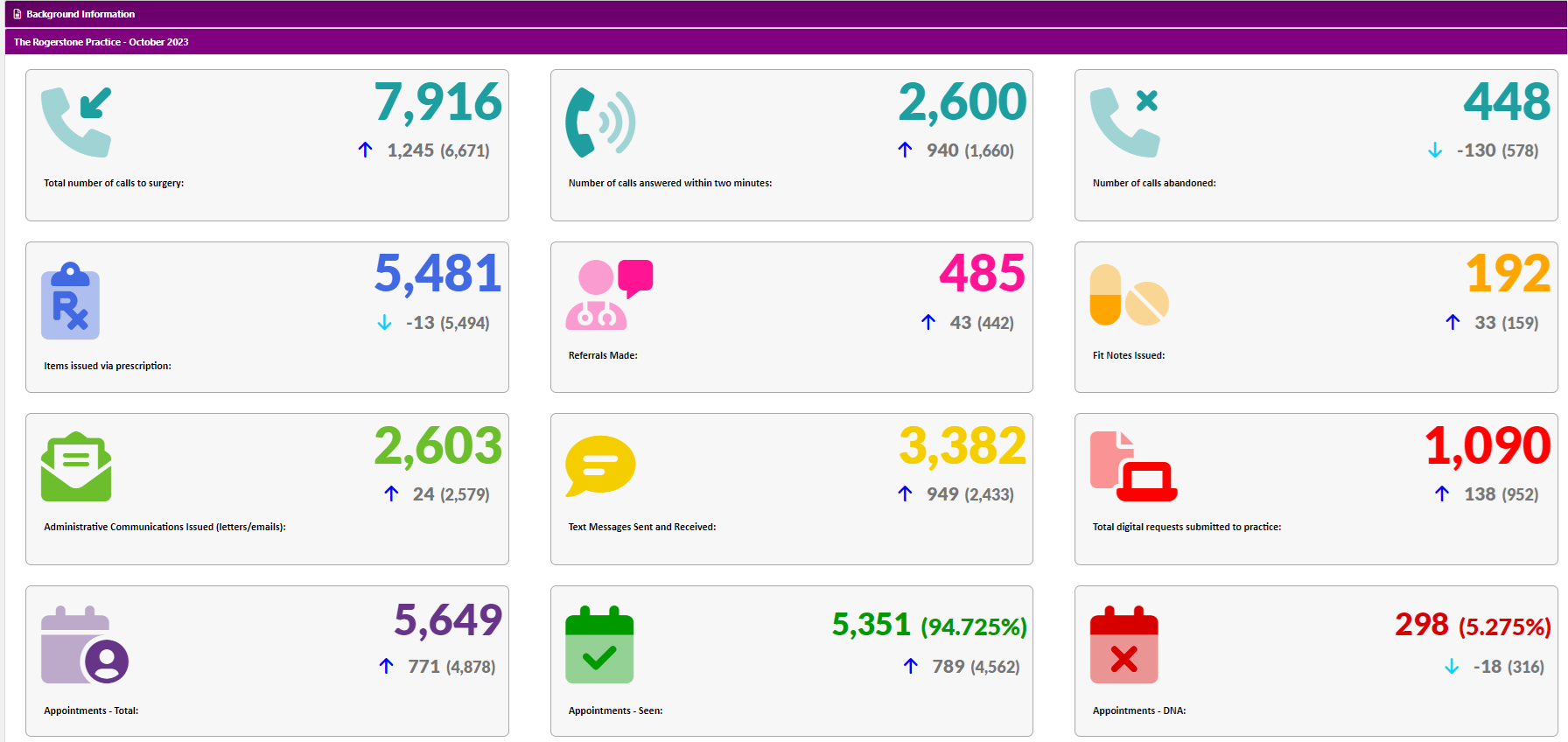Viewport: 1568px width, 742px height.
Task: Click label Administrative Communications Issued (letters/emails)
Action: [164, 527]
